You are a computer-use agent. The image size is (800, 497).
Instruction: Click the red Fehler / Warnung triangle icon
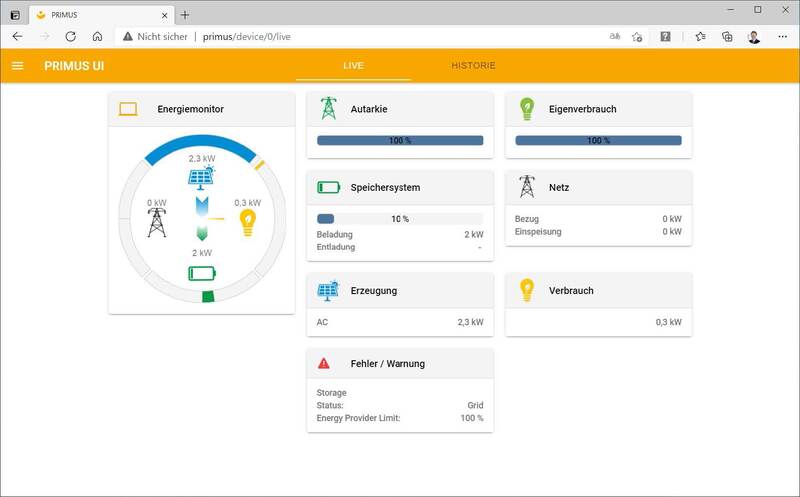pos(324,364)
